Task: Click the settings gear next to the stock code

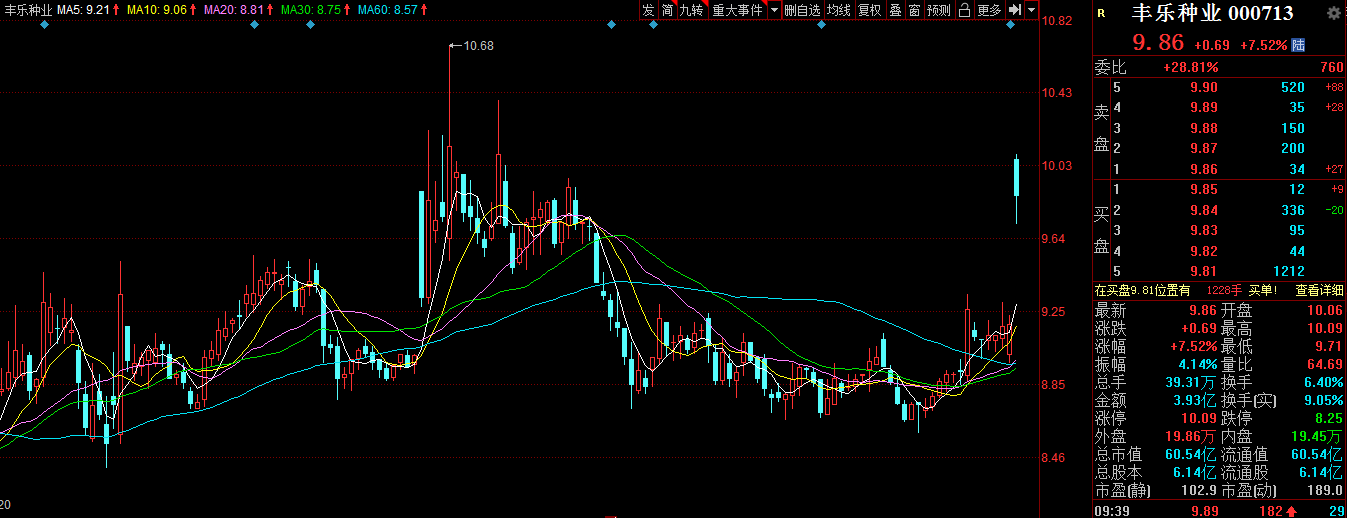Action: (1332, 13)
